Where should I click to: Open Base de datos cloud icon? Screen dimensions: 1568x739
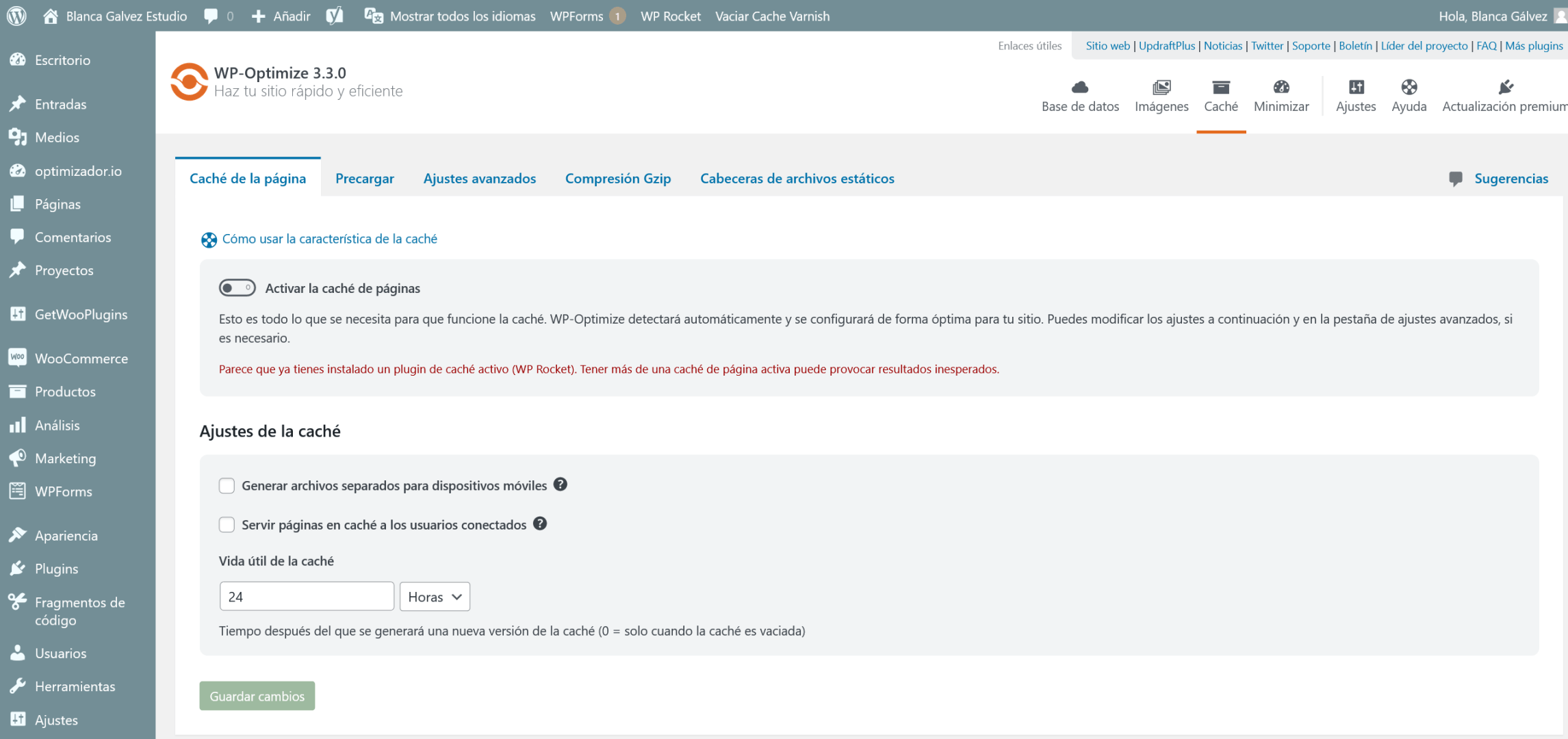[x=1080, y=87]
